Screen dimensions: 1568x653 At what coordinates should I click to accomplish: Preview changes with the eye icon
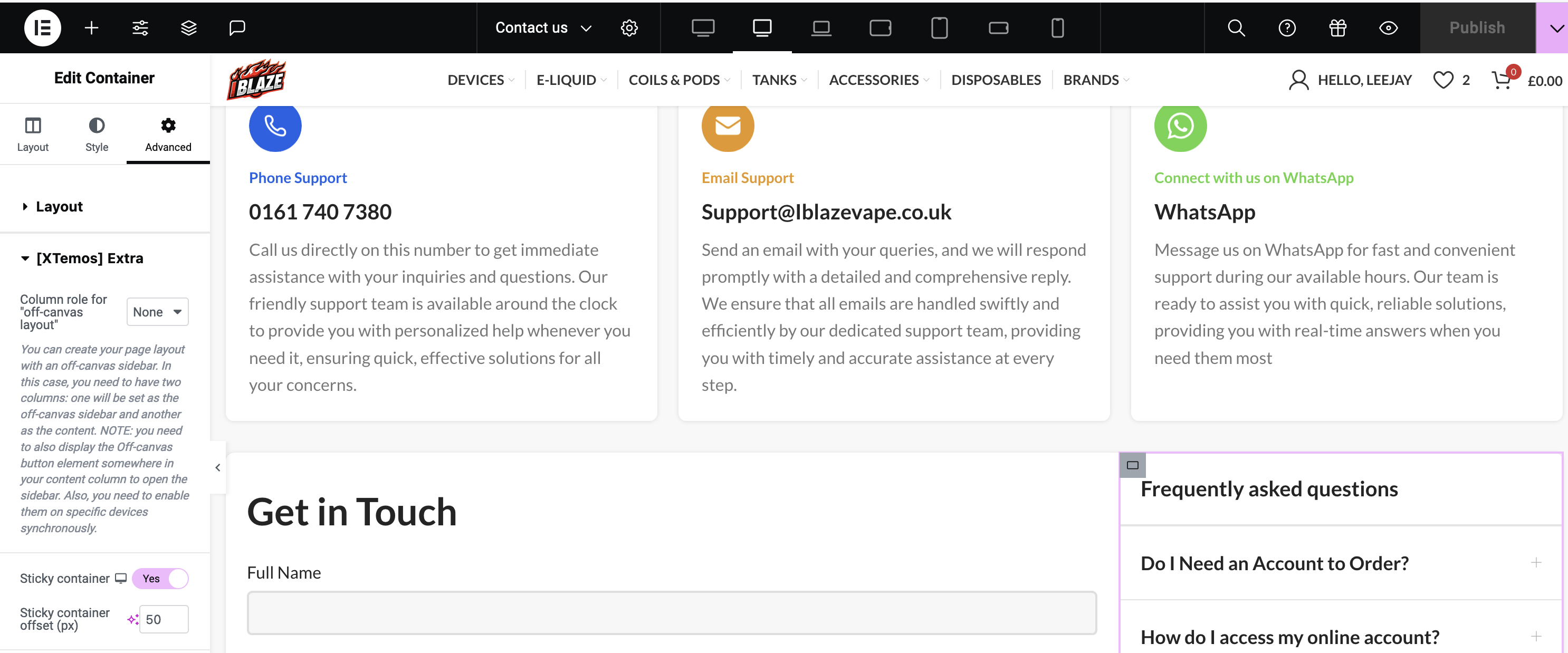1388,27
